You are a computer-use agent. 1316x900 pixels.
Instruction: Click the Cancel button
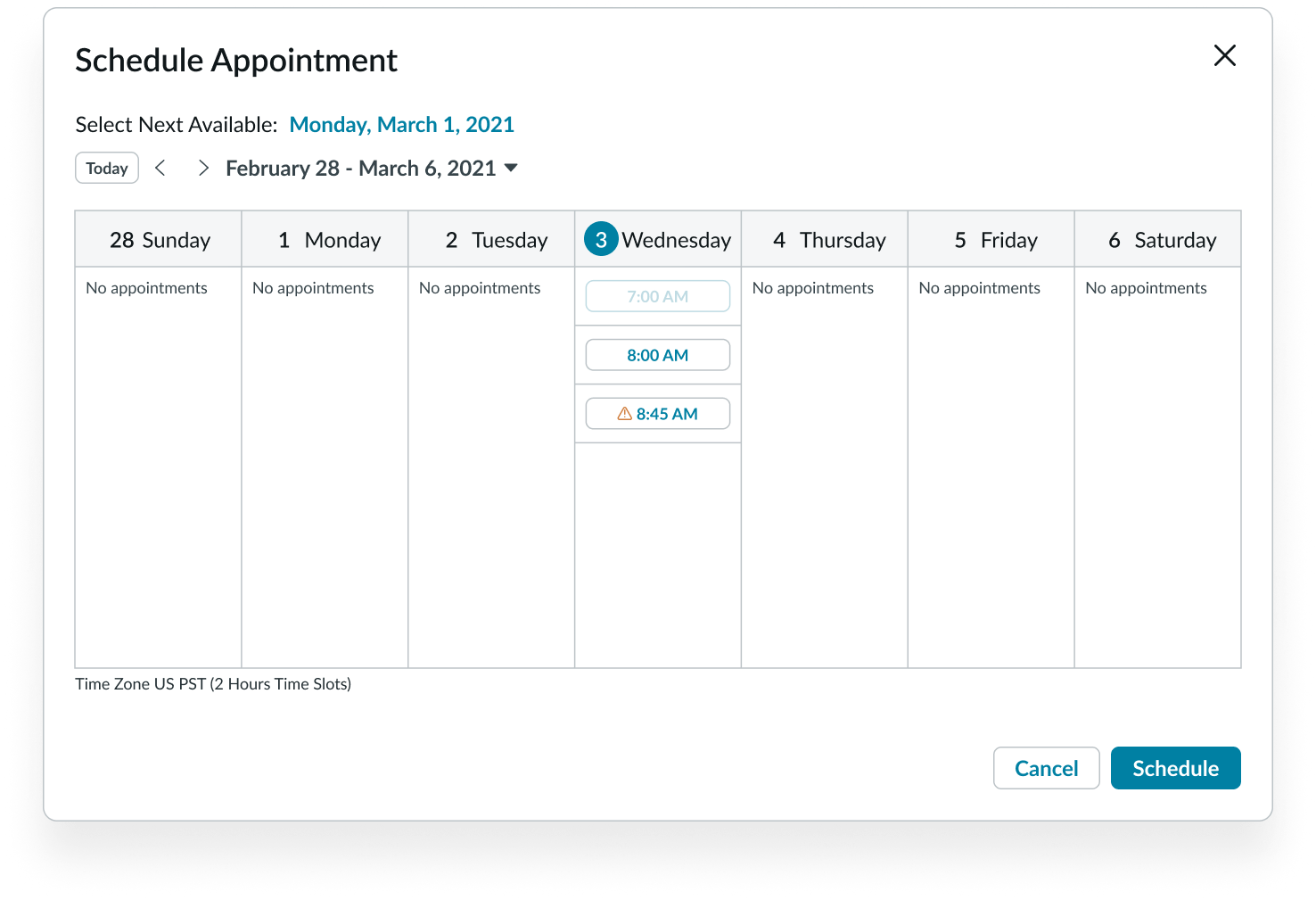[x=1046, y=768]
